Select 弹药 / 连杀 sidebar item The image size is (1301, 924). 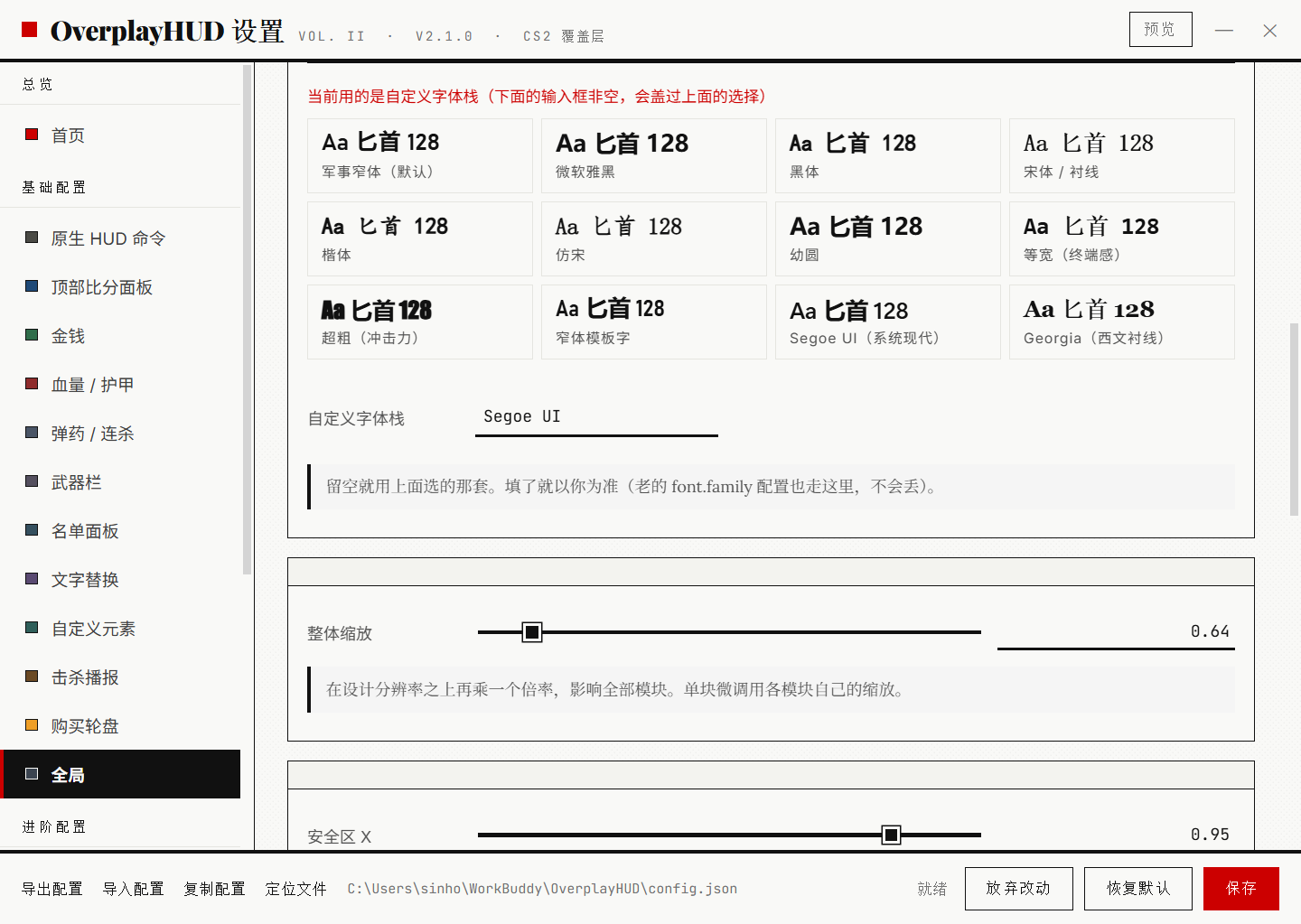point(121,434)
